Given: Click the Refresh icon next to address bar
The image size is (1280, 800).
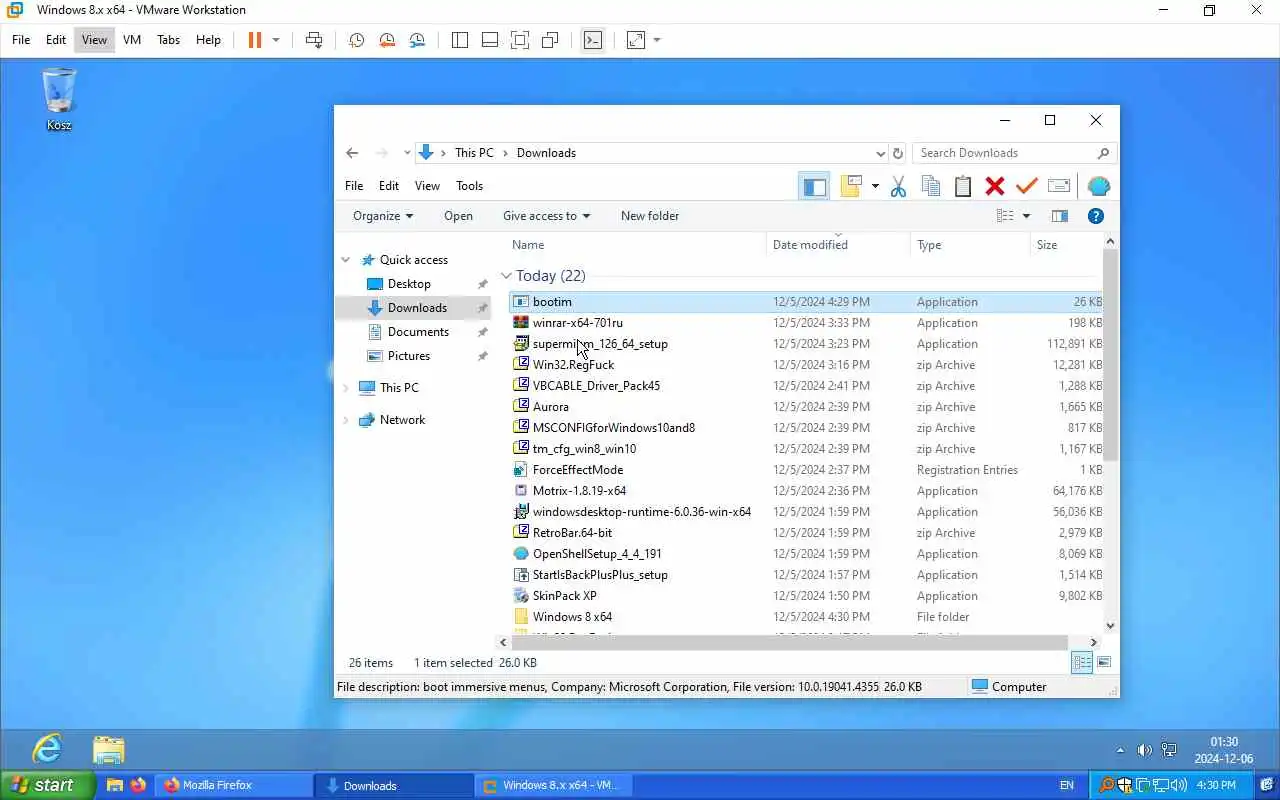Looking at the screenshot, I should point(897,153).
